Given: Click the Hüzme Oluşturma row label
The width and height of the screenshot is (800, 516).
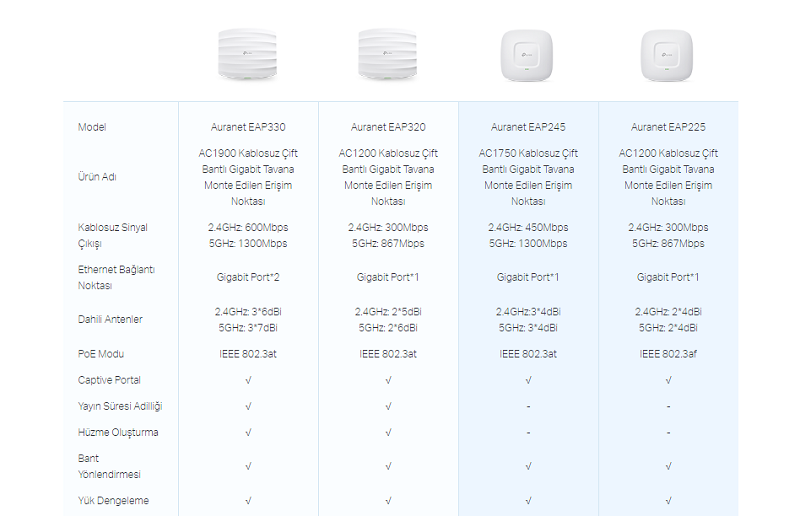Looking at the screenshot, I should point(118,432).
